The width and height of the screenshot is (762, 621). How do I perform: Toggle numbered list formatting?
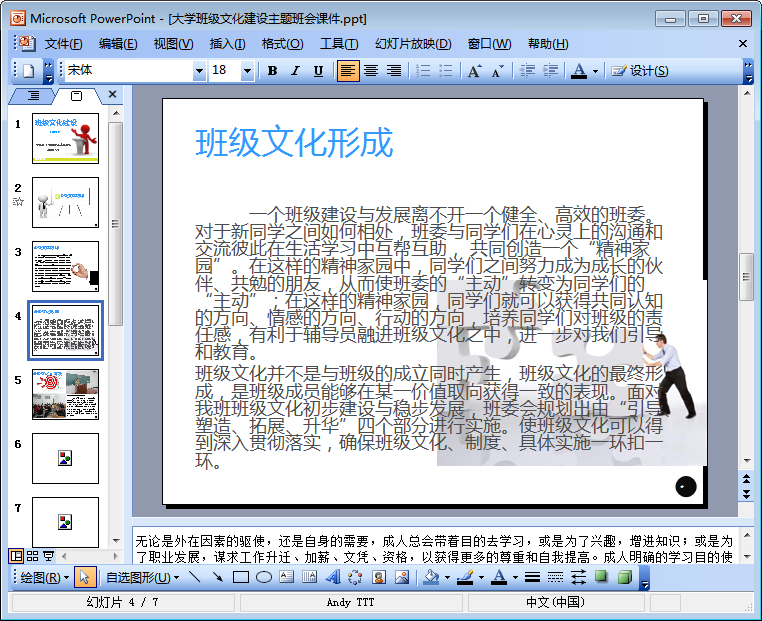coord(423,71)
